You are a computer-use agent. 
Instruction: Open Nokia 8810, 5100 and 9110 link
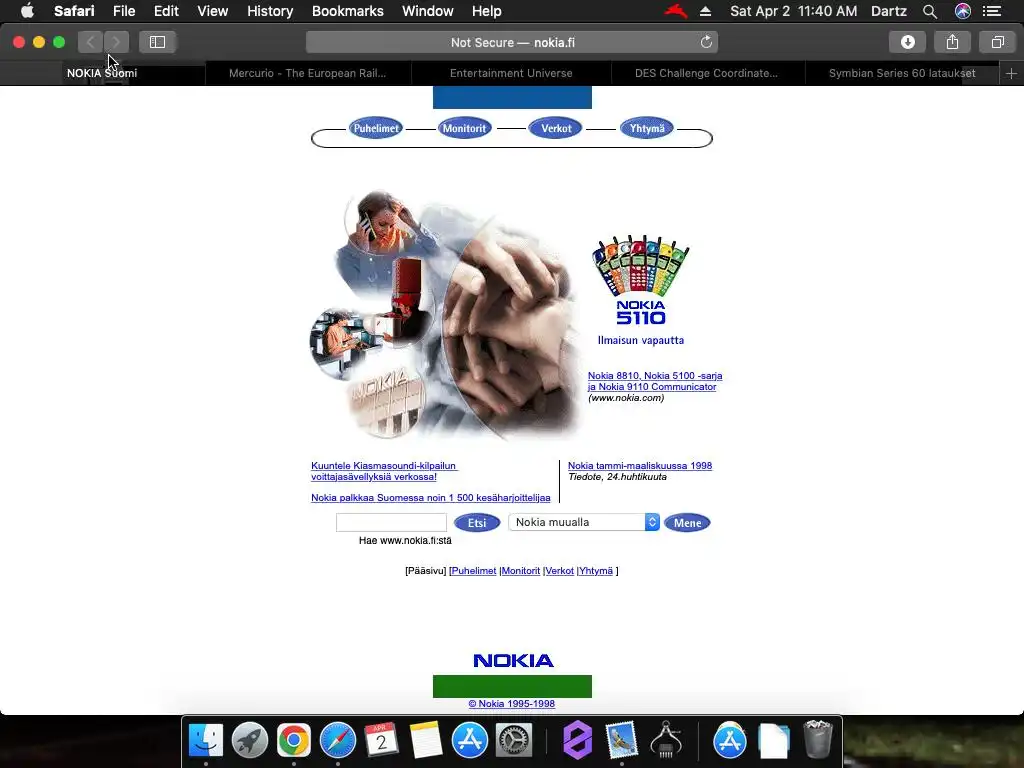tap(654, 381)
